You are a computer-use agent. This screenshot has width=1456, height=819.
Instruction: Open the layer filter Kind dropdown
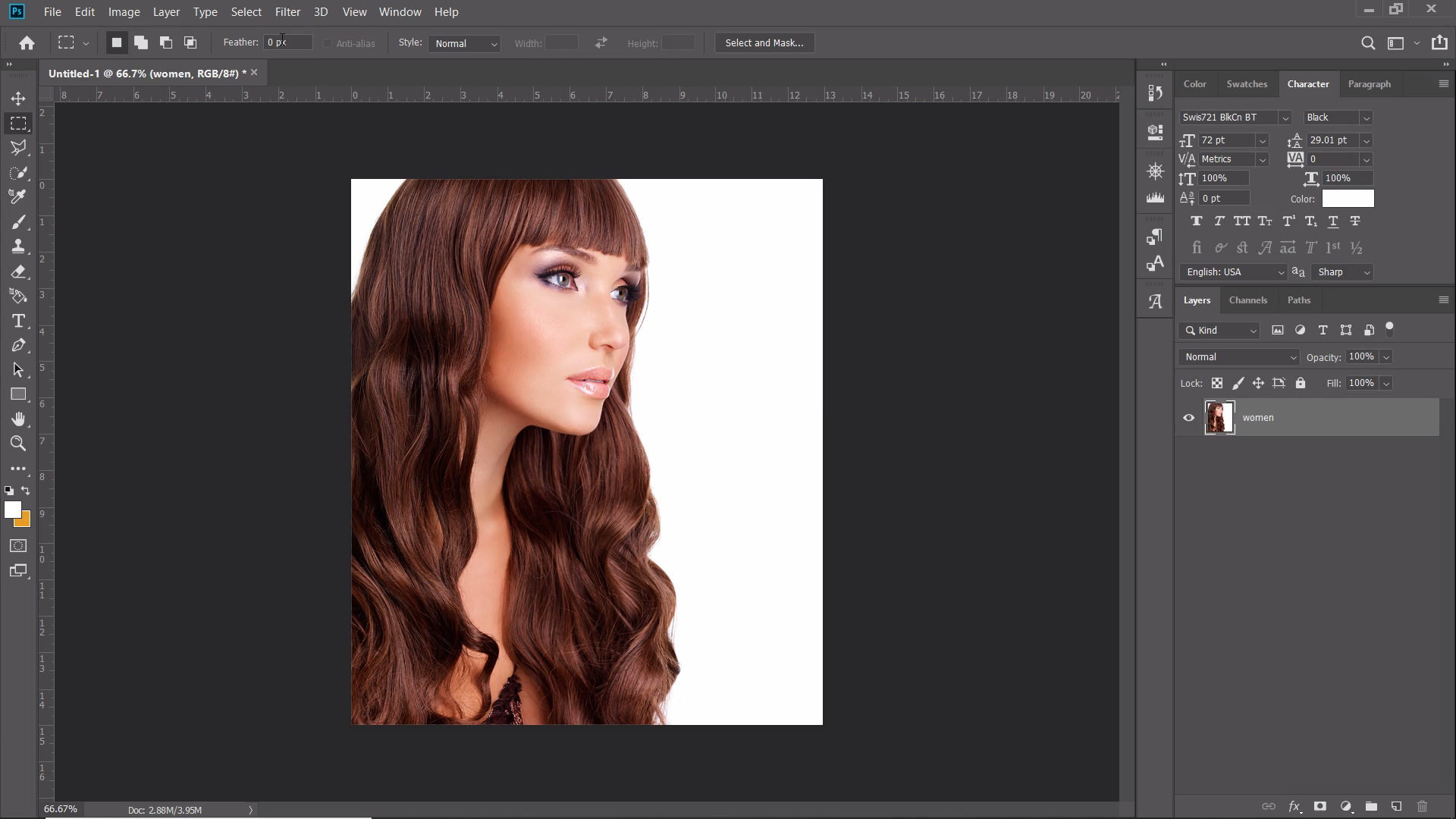pos(1219,331)
